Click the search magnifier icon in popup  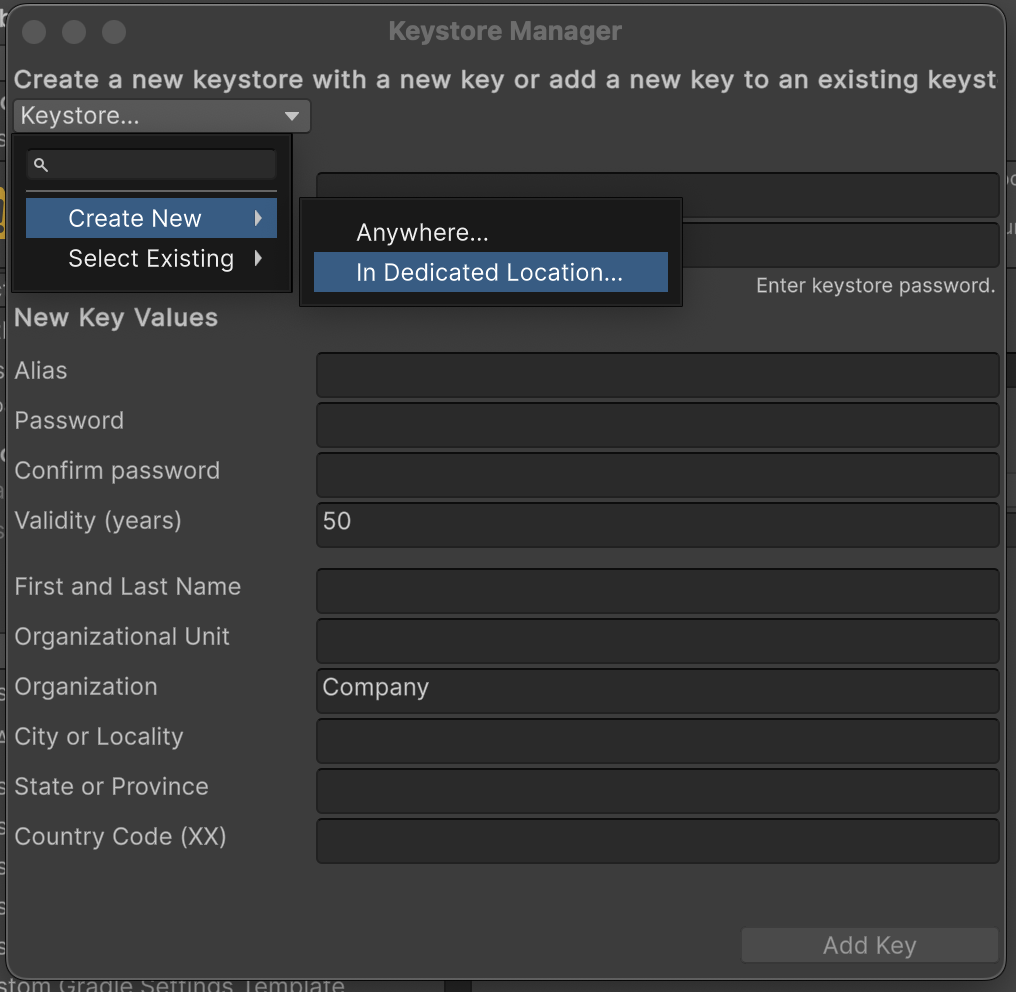[41, 165]
